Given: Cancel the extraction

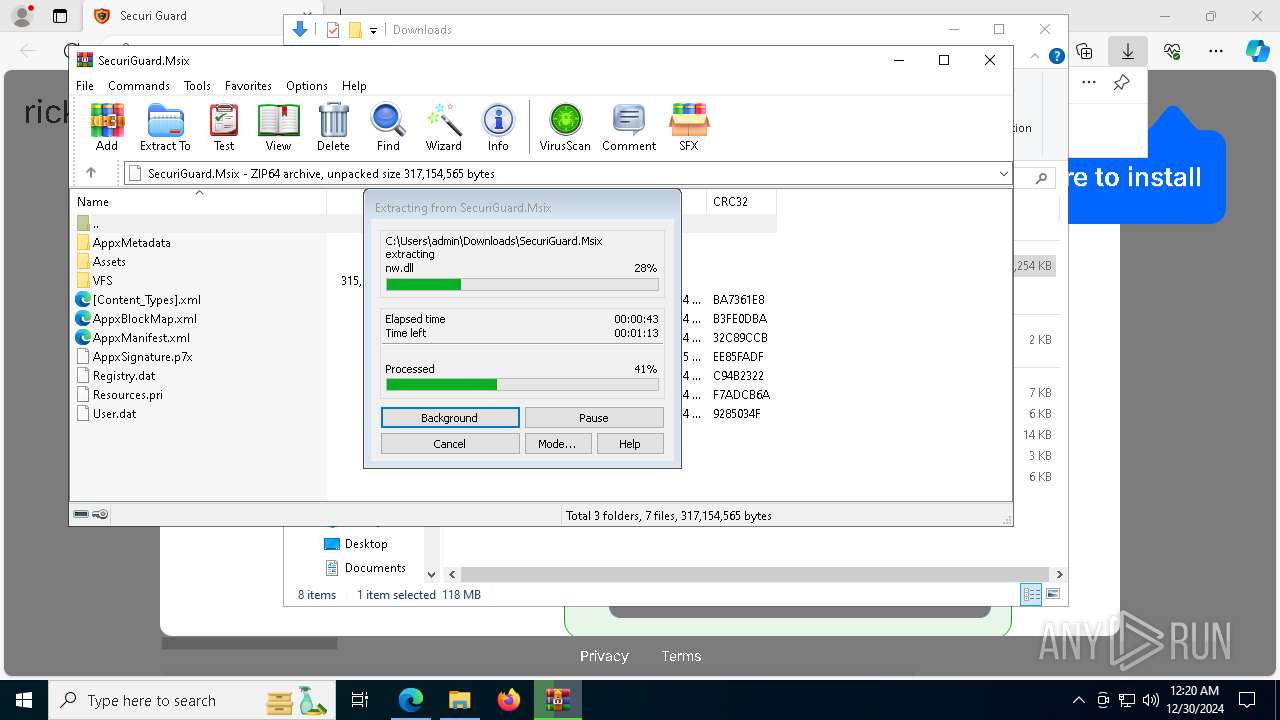Looking at the screenshot, I should (x=450, y=444).
